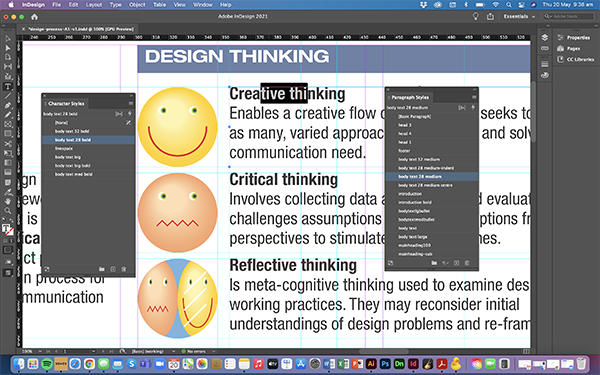Open the Table menu
Screen dimensions: 600x375
160,5
